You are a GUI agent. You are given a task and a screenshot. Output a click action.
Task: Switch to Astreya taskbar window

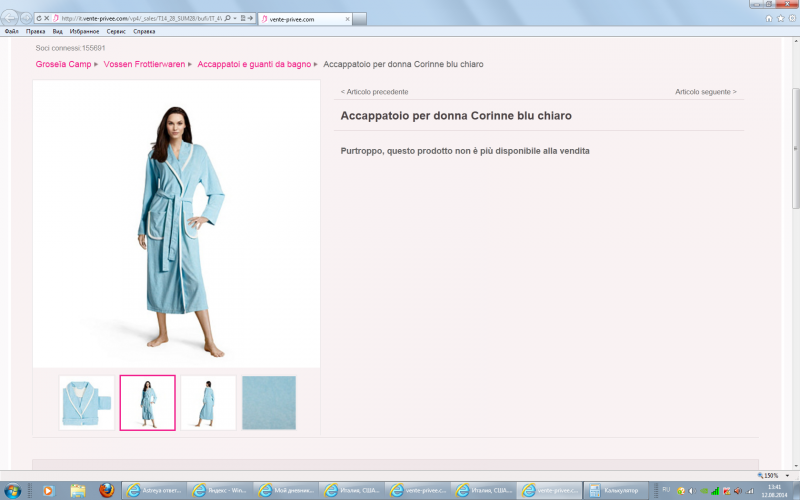click(154, 491)
